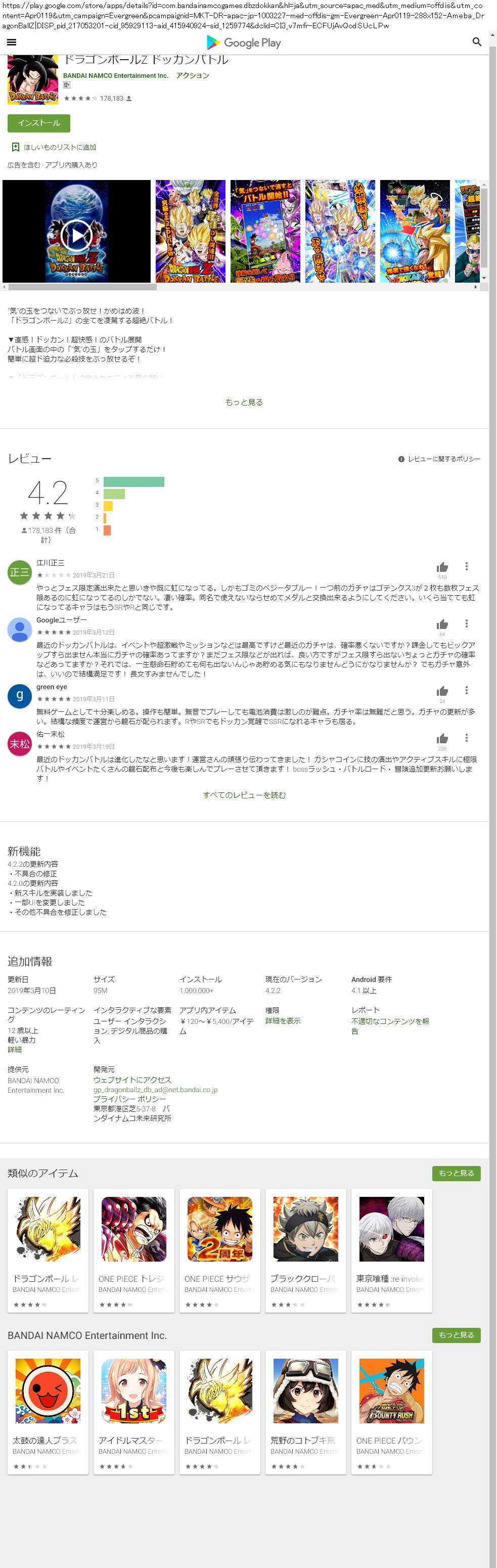Viewport: 497px width, 1568px height.
Task: Open options menu for green eye's review
Action: pyautogui.click(x=466, y=691)
